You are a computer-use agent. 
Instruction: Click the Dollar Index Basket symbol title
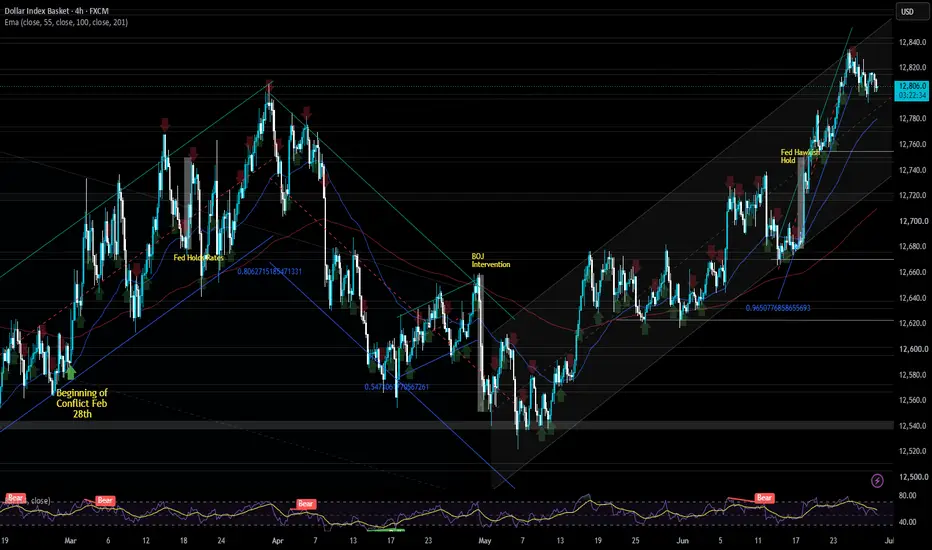pyautogui.click(x=56, y=11)
